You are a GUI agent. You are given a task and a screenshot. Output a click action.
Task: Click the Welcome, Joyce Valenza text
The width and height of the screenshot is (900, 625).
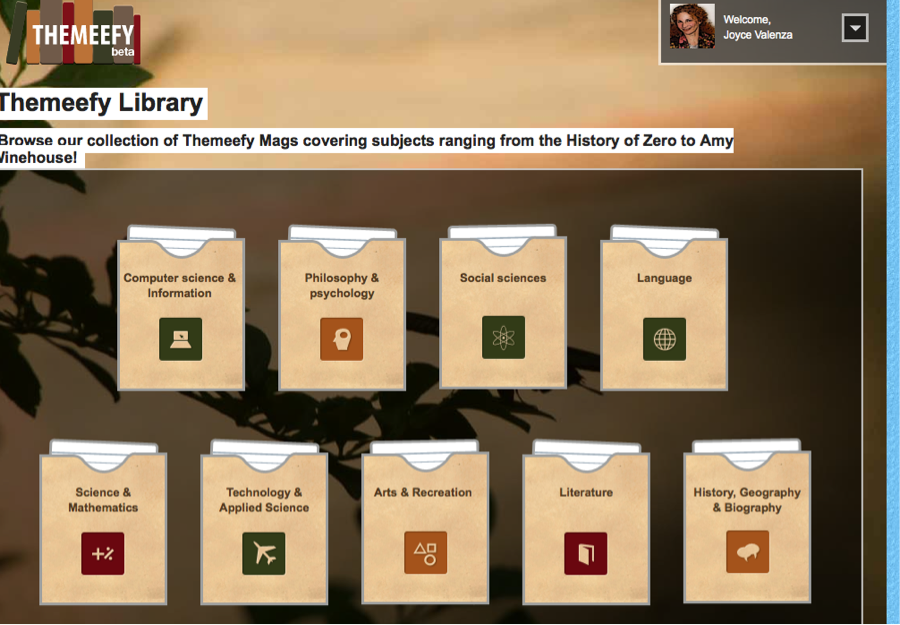[x=758, y=27]
